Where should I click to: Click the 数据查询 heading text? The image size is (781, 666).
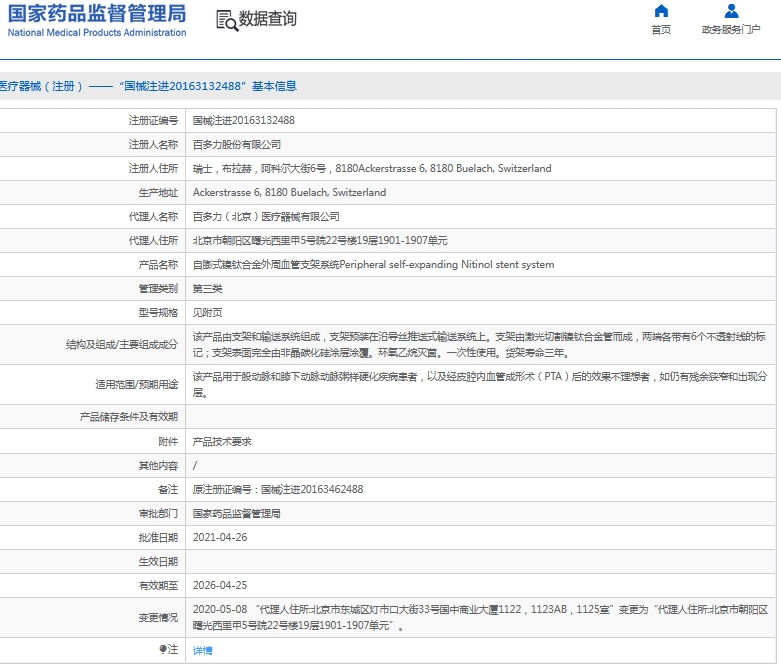pyautogui.click(x=267, y=19)
